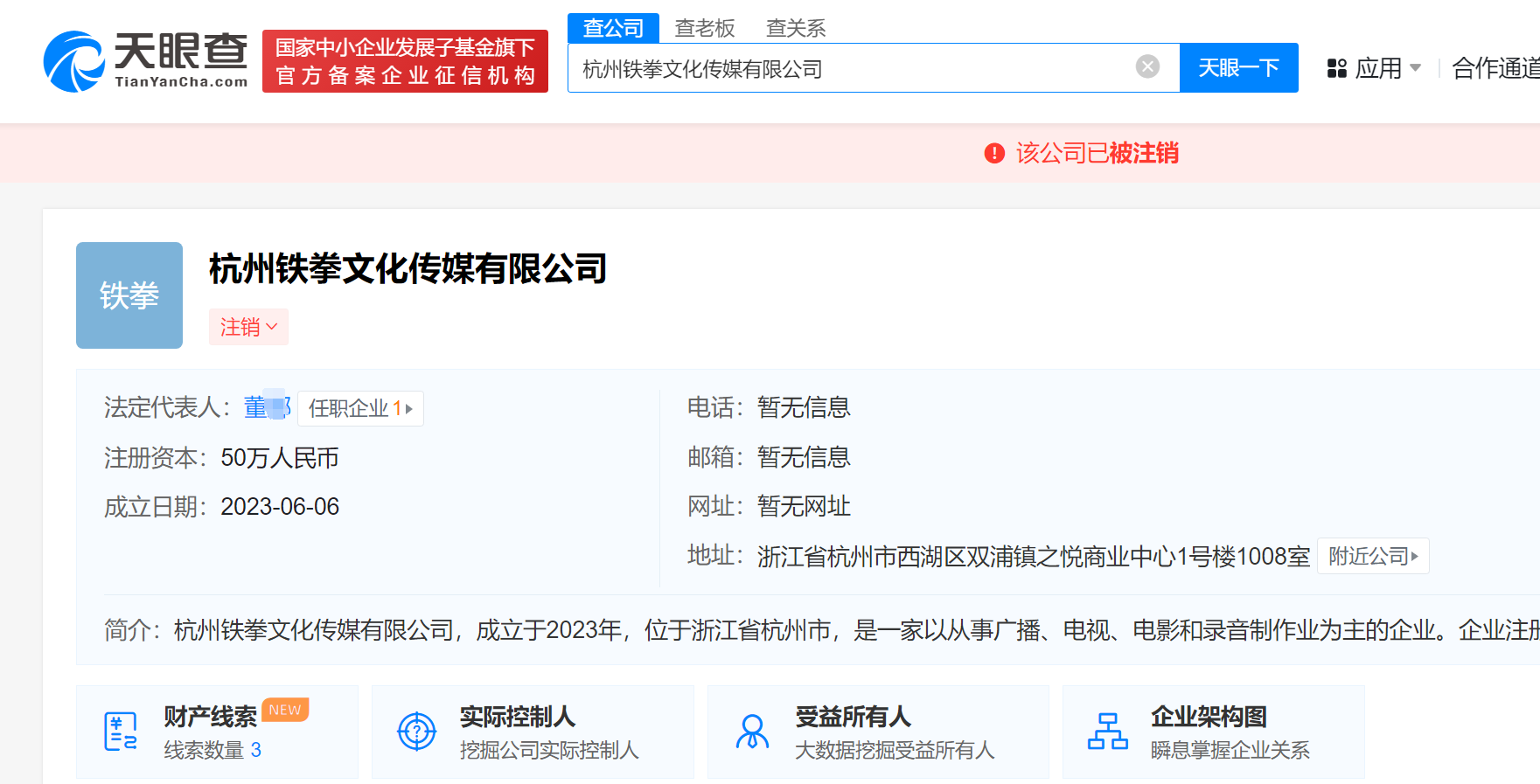Expand the 应用 dropdown arrow
1540x784 pixels.
(1415, 68)
